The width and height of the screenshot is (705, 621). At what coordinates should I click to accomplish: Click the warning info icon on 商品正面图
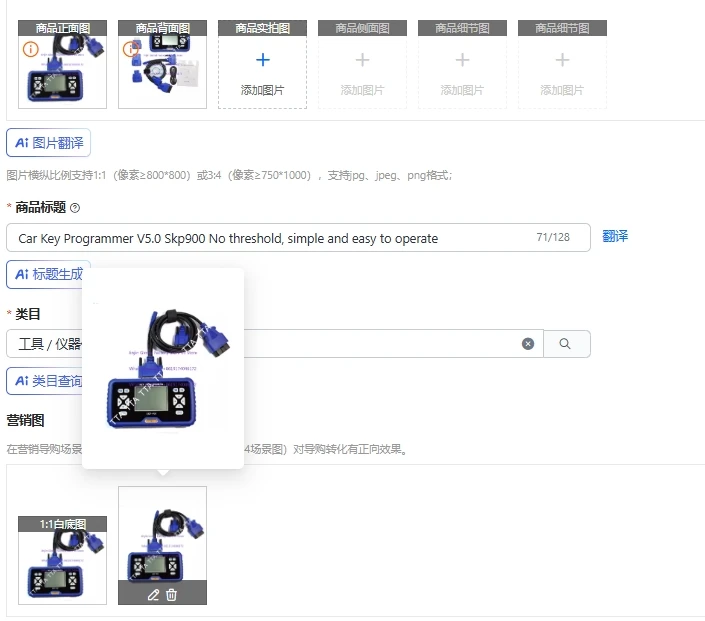pos(31,49)
